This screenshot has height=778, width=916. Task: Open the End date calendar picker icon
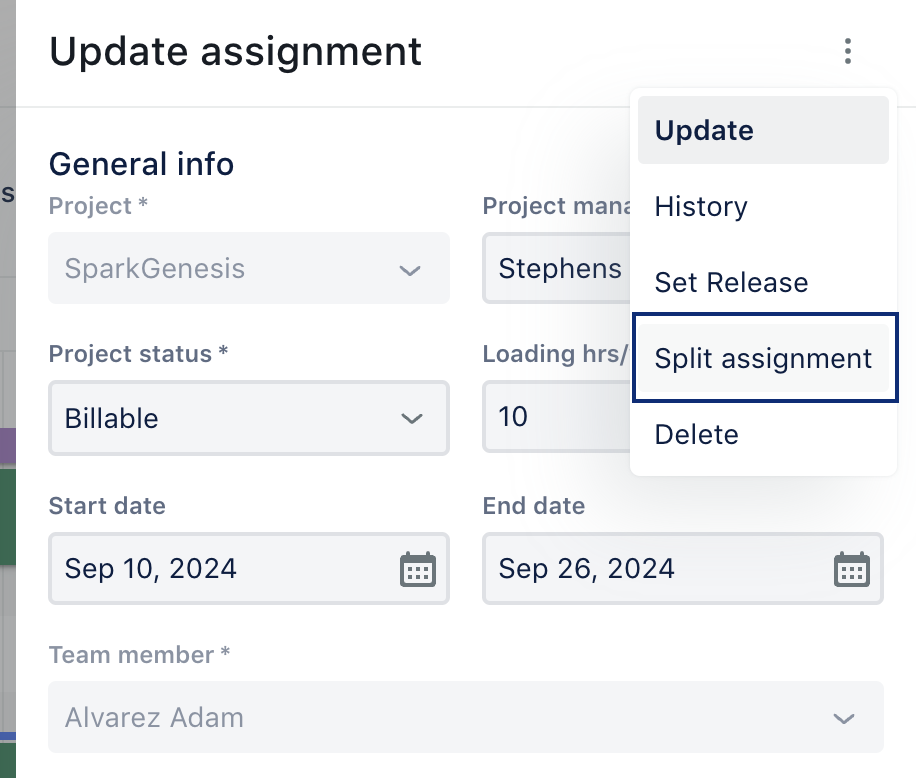coord(852,569)
